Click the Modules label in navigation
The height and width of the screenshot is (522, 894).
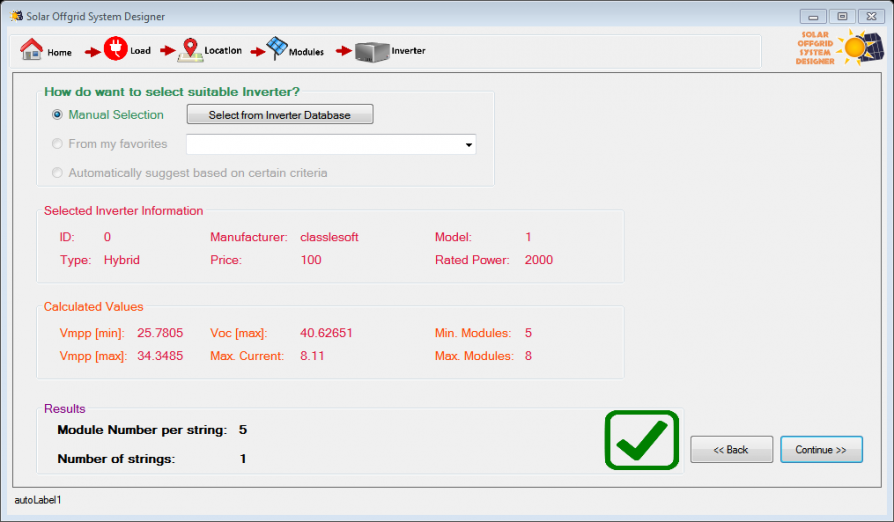click(x=306, y=52)
